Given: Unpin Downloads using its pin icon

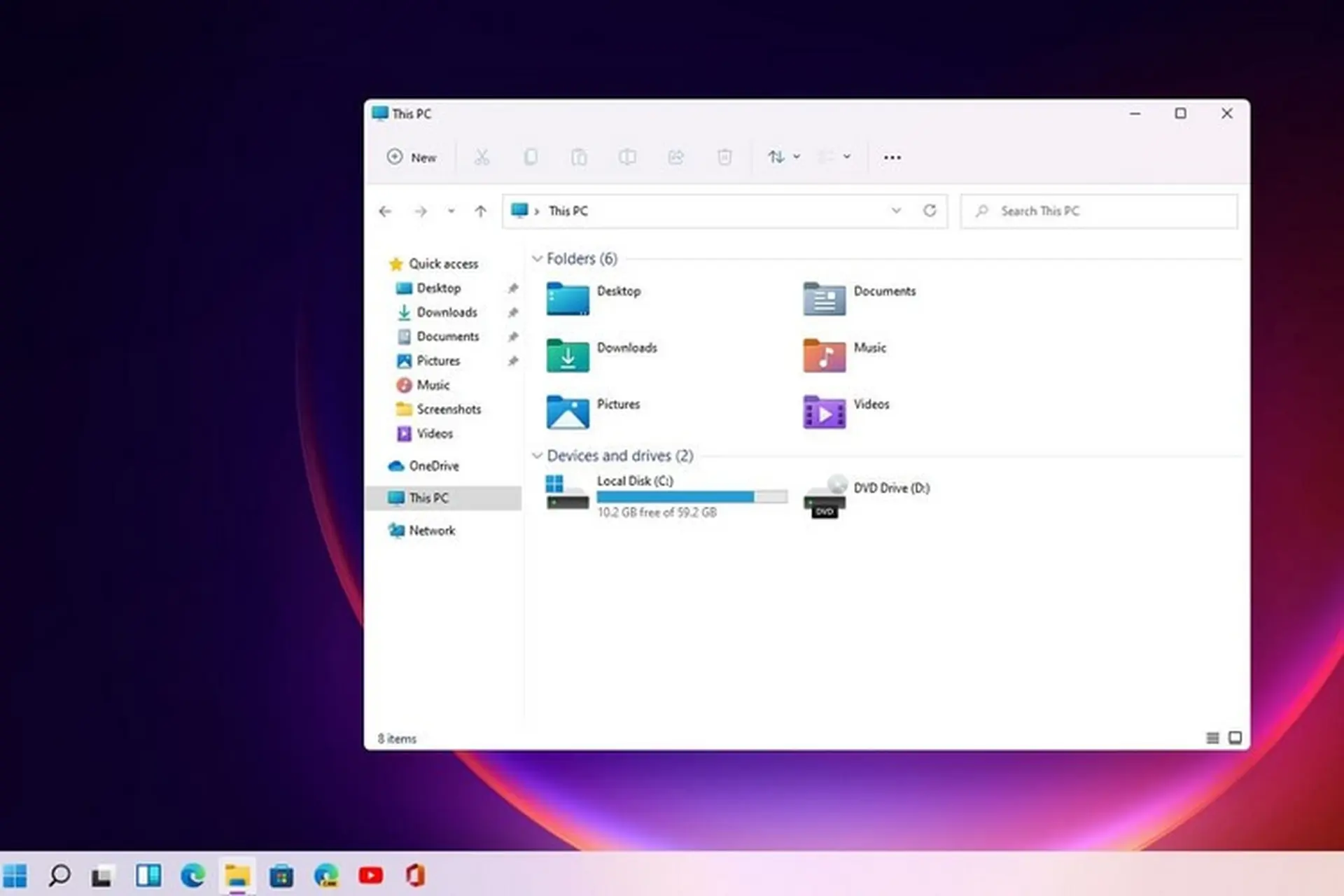Looking at the screenshot, I should (x=513, y=312).
